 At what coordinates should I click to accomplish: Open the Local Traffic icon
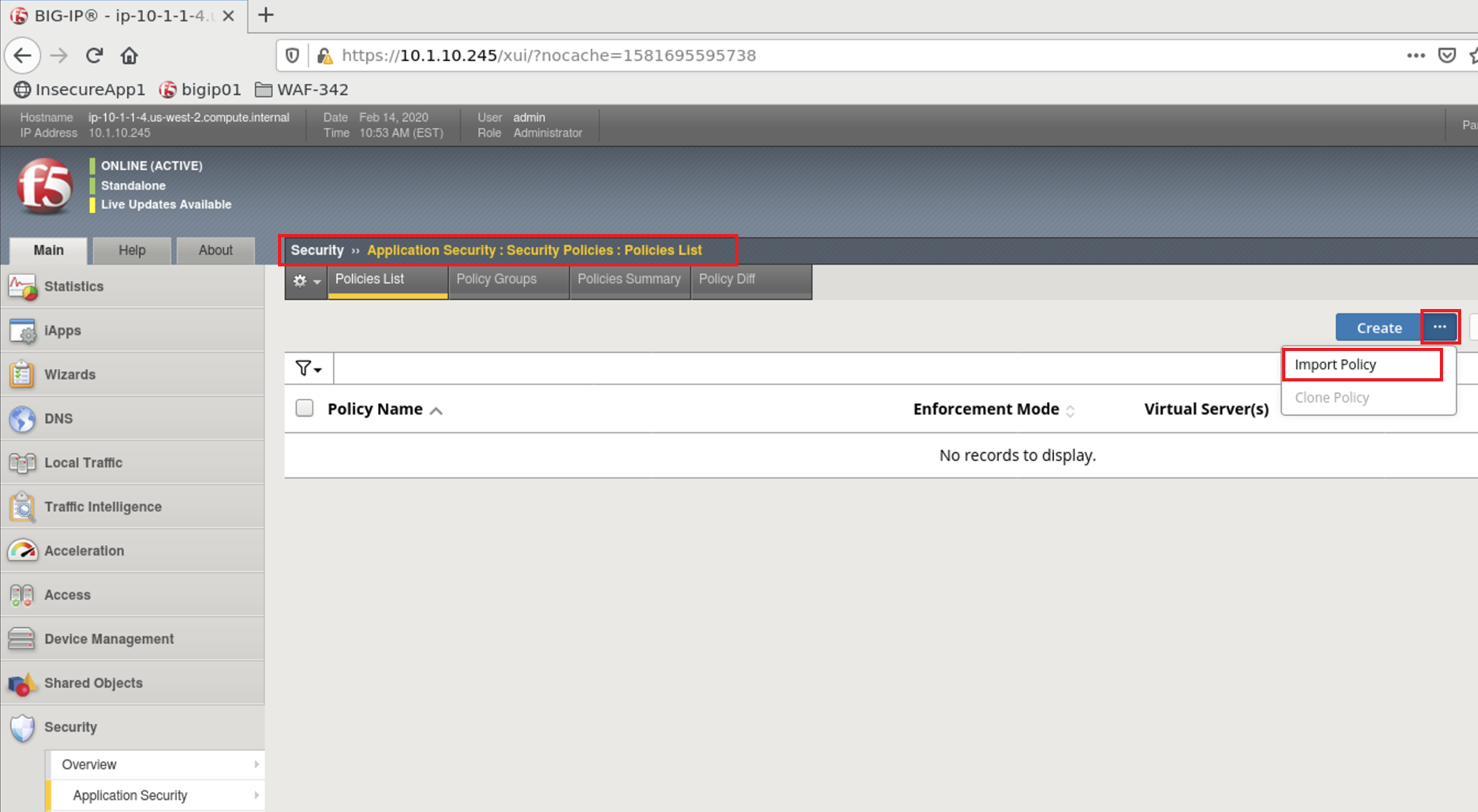(23, 463)
